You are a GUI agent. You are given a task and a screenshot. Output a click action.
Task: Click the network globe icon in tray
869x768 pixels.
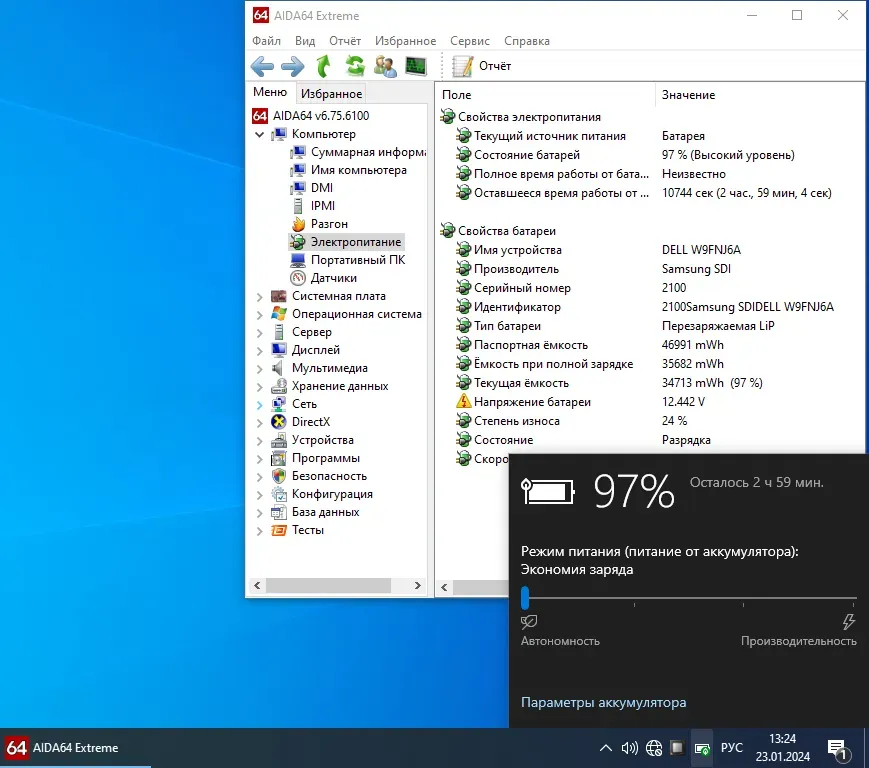(x=654, y=748)
